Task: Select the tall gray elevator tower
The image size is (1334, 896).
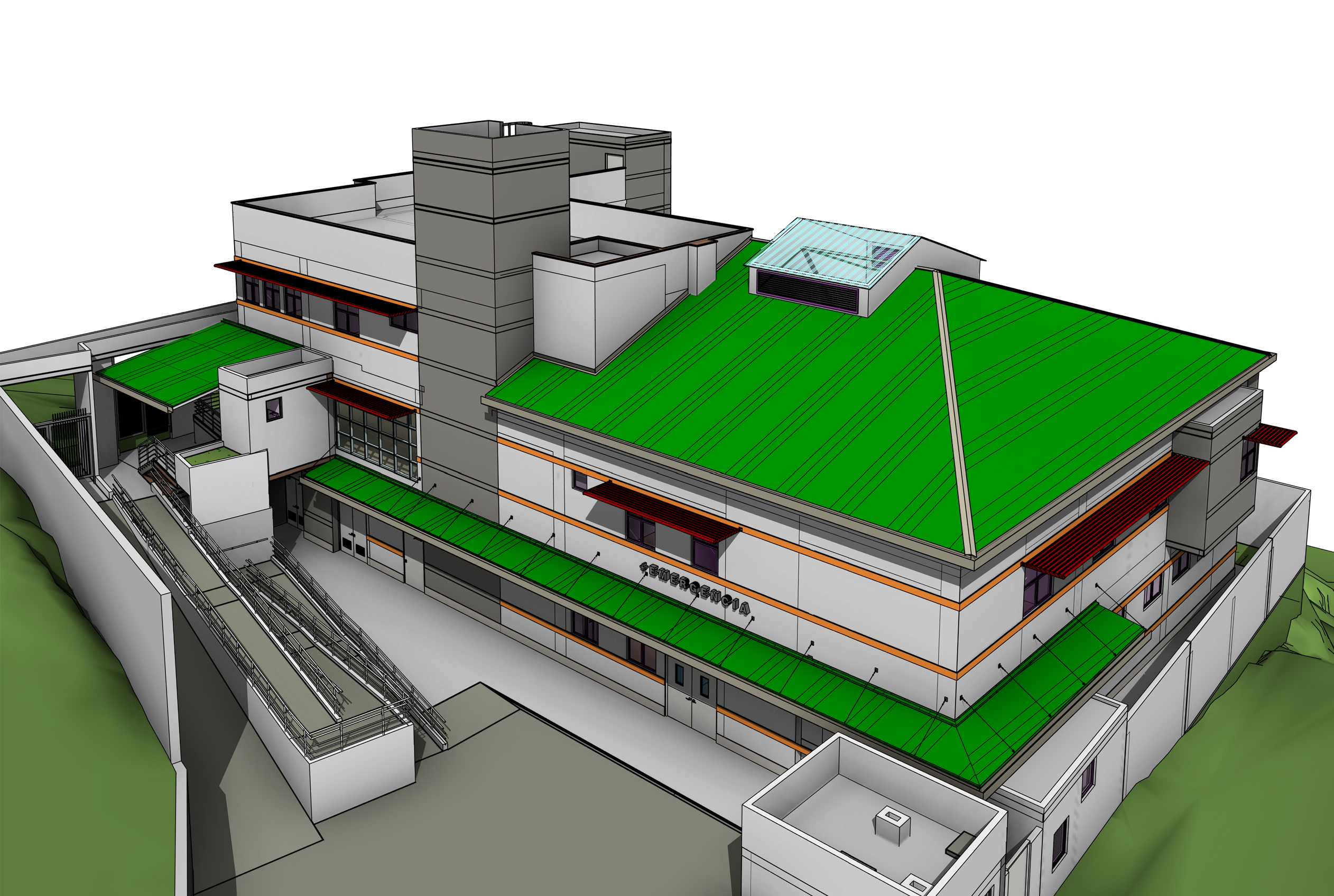Action: (x=455, y=297)
